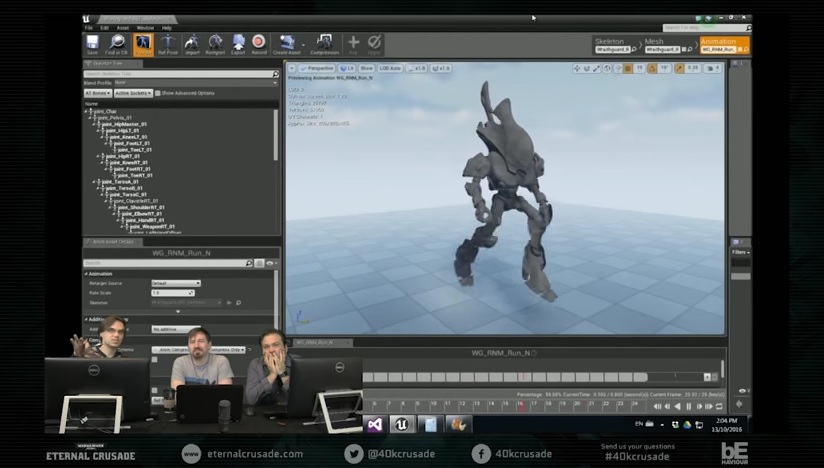Toggle scale snapping in the viewport
This screenshot has height=468, width=824.
coord(679,68)
